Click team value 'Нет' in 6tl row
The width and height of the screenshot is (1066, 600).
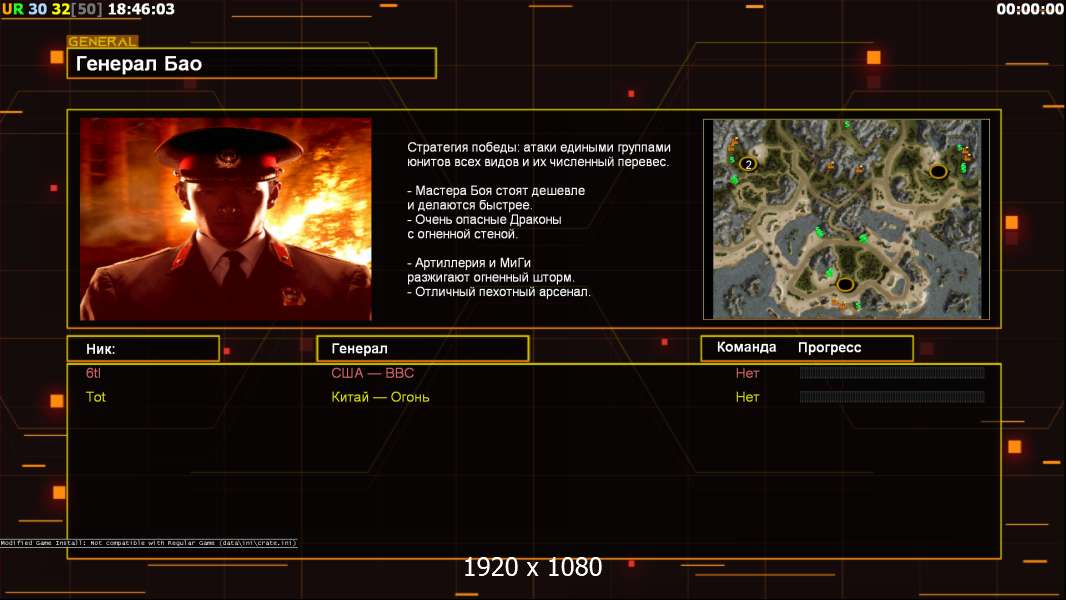(747, 373)
